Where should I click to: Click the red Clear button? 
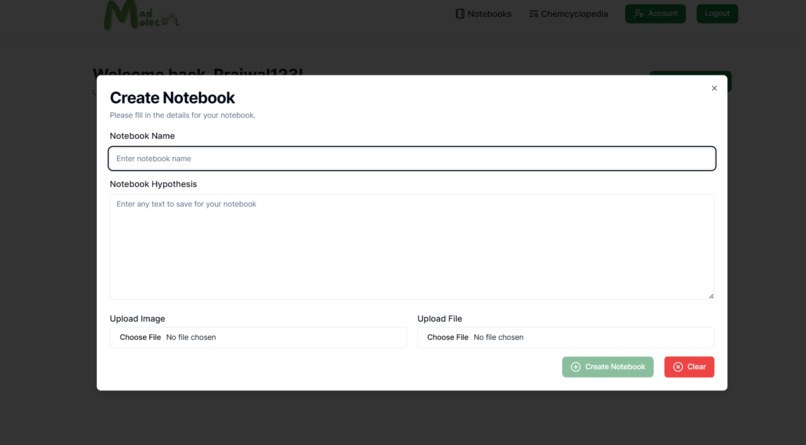coord(689,367)
